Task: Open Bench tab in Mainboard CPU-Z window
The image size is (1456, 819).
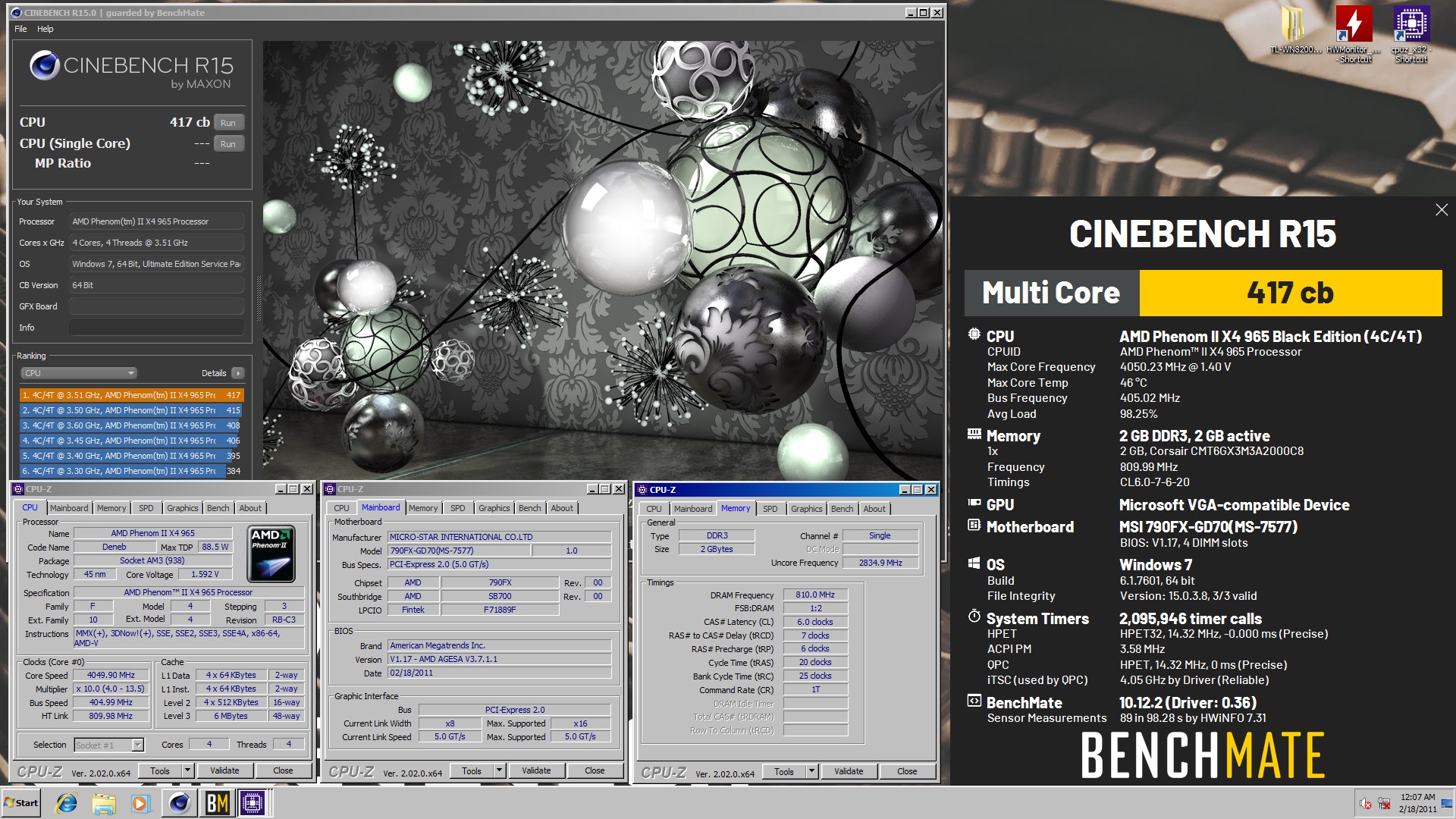Action: click(530, 508)
